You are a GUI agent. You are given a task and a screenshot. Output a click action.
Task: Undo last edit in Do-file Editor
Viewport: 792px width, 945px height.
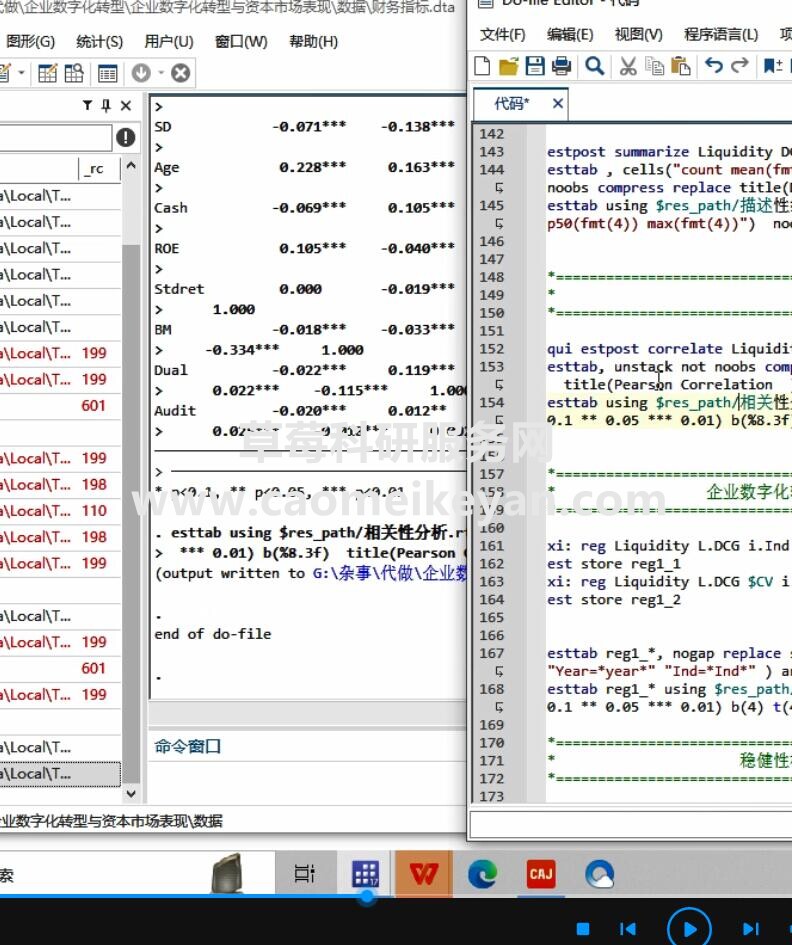714,65
